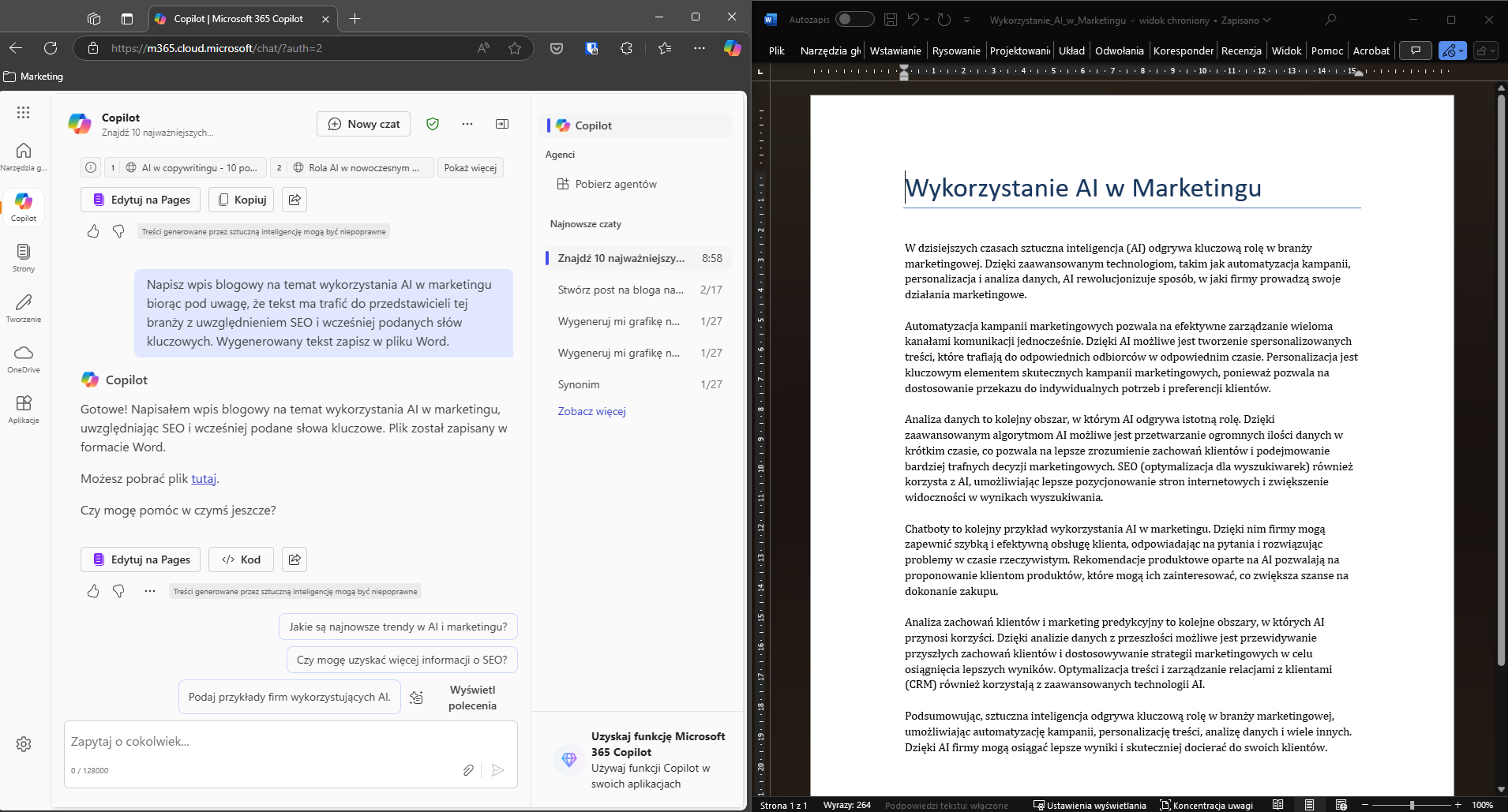Toggle the Autozapis switch in Word

(x=854, y=20)
